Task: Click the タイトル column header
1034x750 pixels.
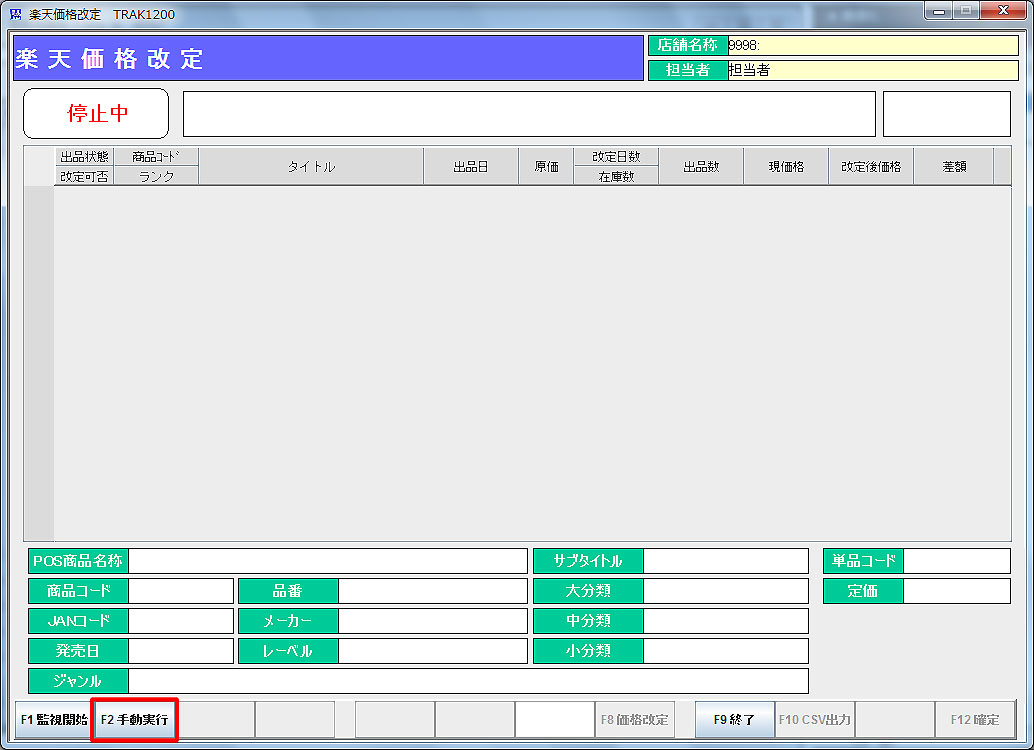Action: [x=311, y=167]
